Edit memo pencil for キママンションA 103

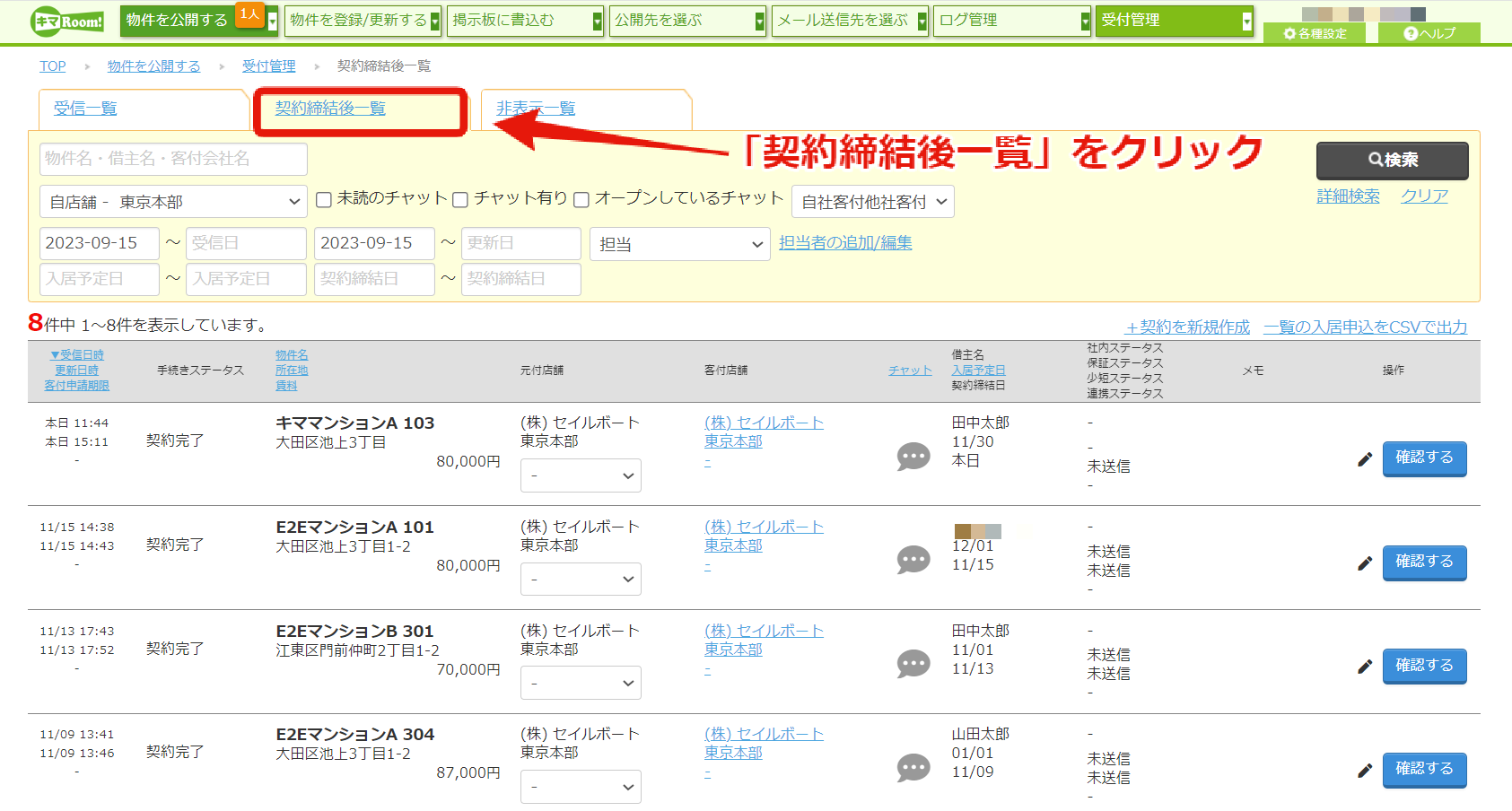tap(1365, 459)
